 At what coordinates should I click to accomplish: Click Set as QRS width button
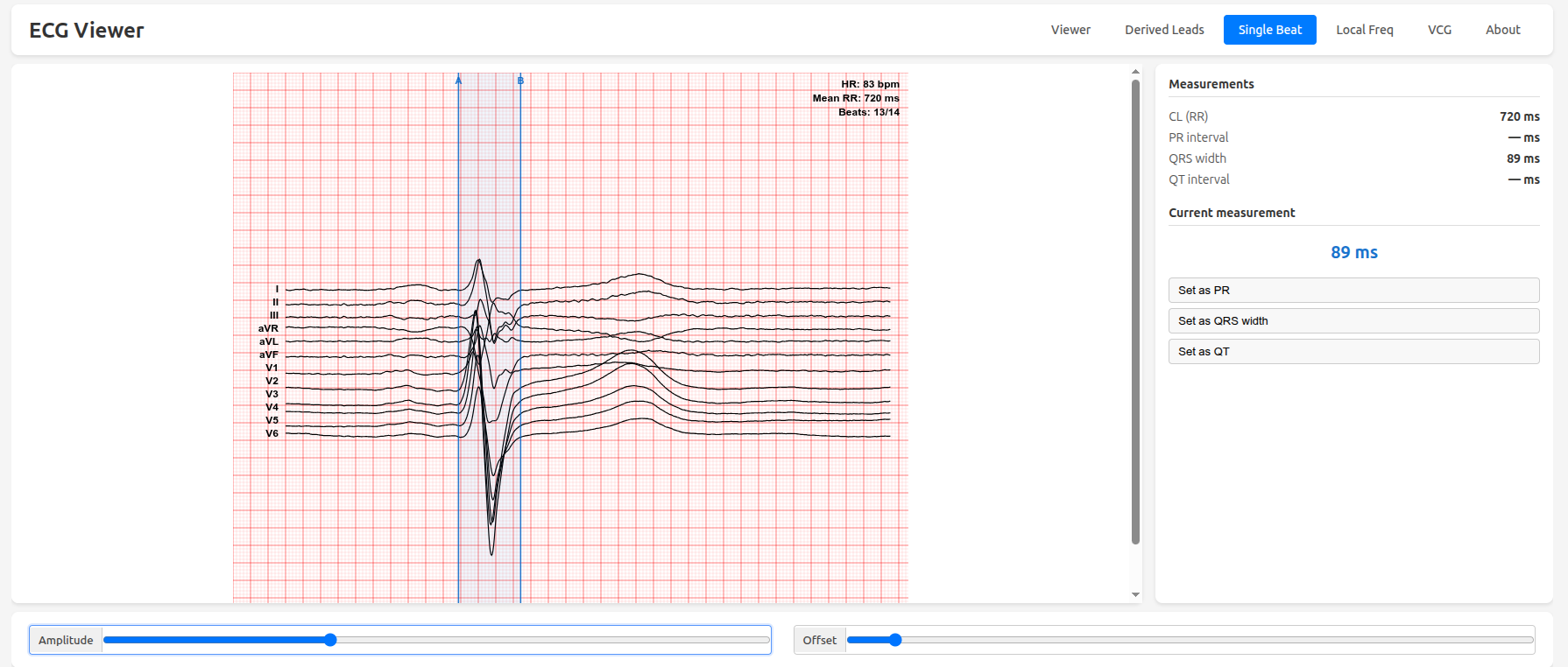(1353, 321)
